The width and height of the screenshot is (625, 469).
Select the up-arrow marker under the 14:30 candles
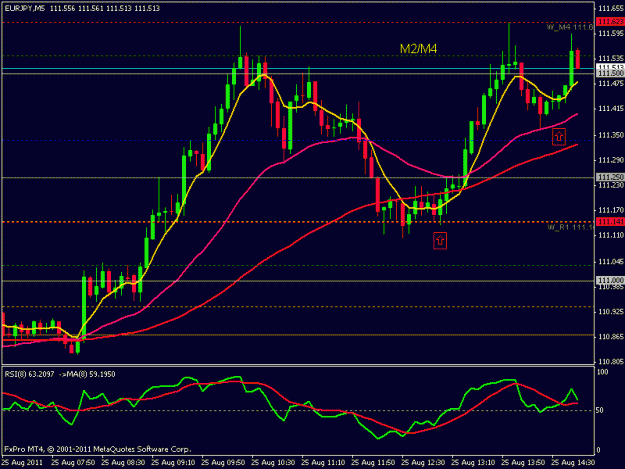click(559, 137)
